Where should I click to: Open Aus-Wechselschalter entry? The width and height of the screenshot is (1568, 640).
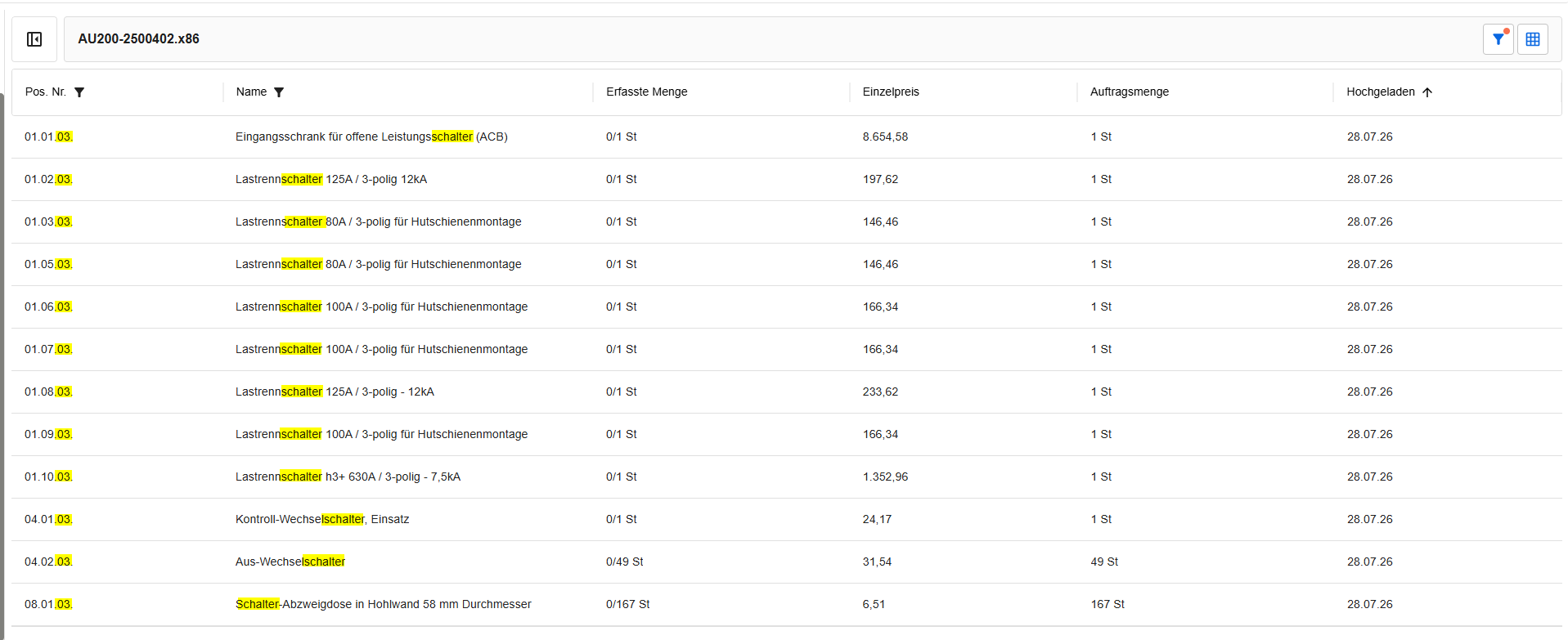290,562
